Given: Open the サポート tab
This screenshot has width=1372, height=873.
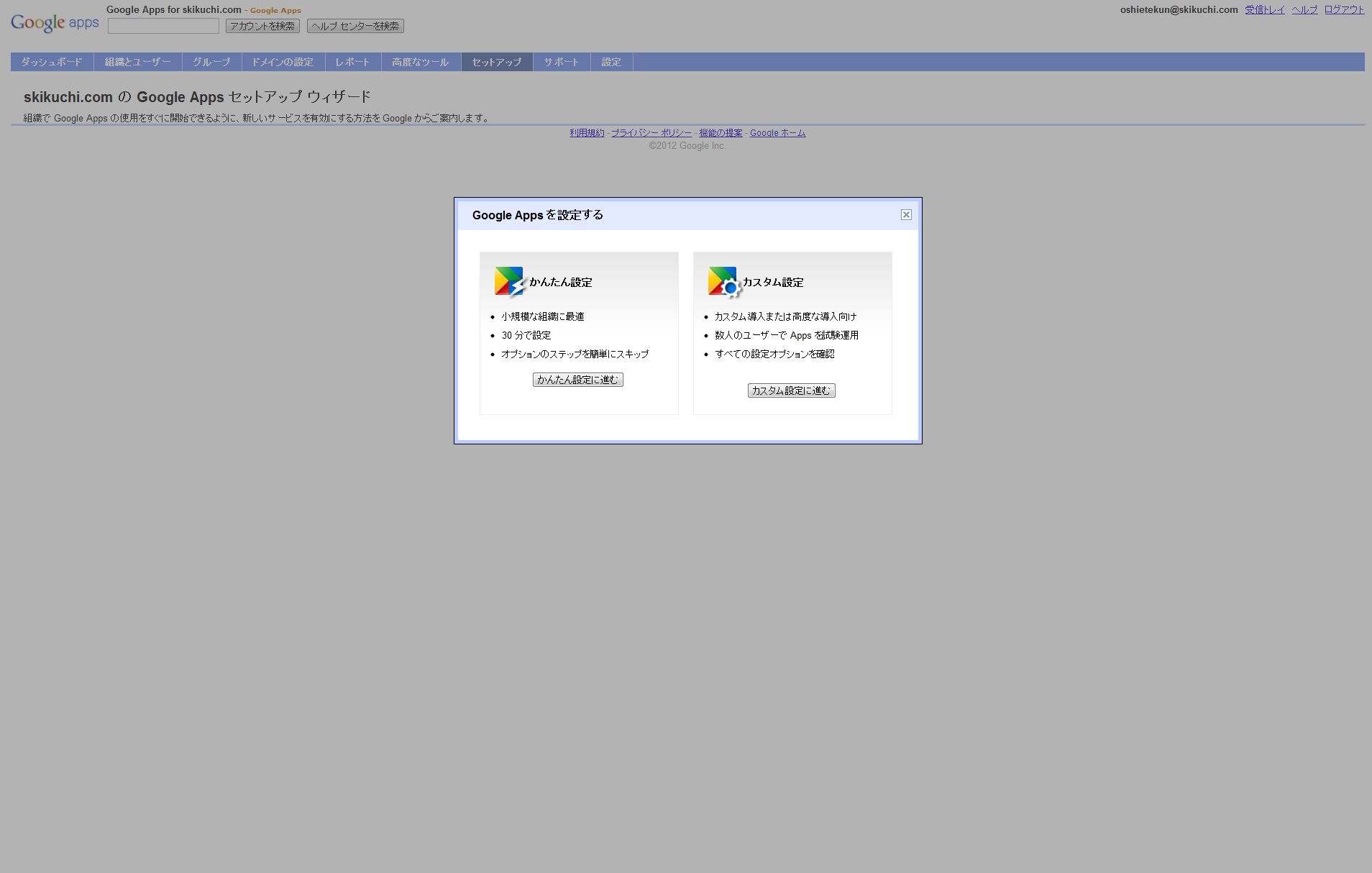Looking at the screenshot, I should pos(562,62).
